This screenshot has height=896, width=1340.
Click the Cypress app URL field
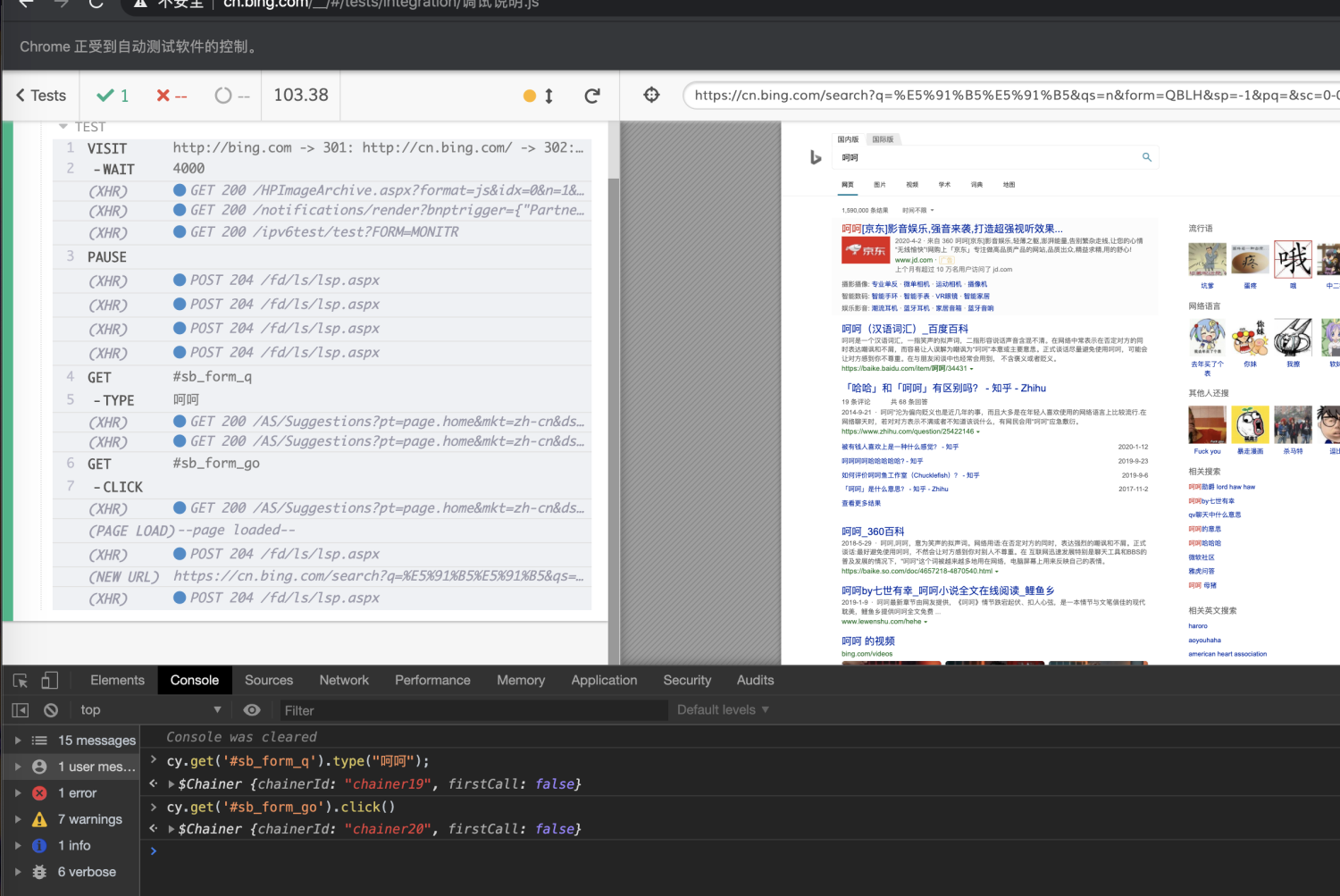(x=1011, y=95)
